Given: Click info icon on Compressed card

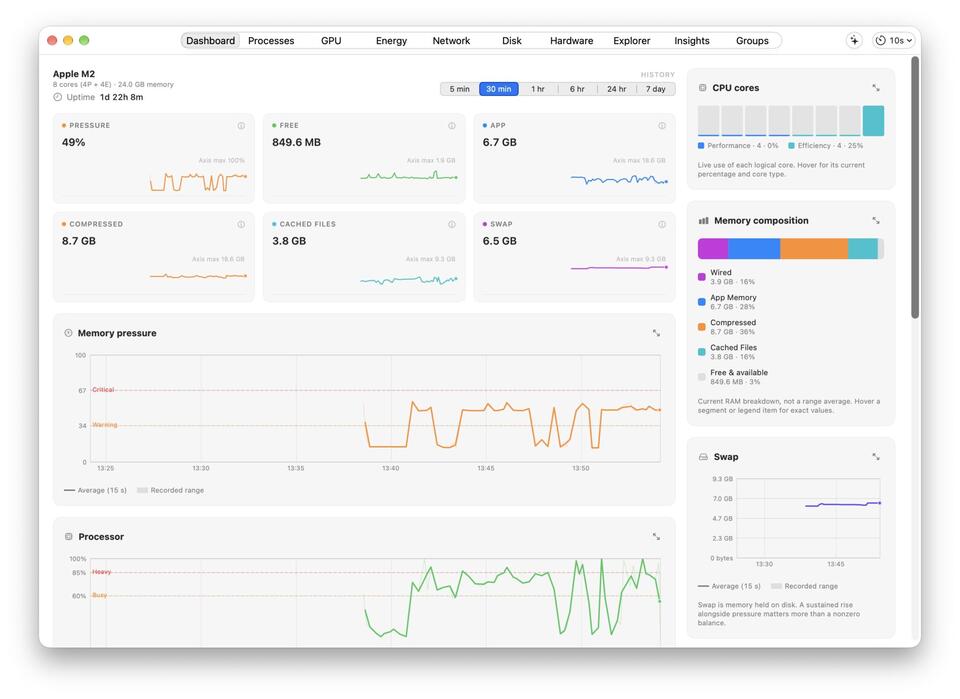Looking at the screenshot, I should [x=241, y=225].
